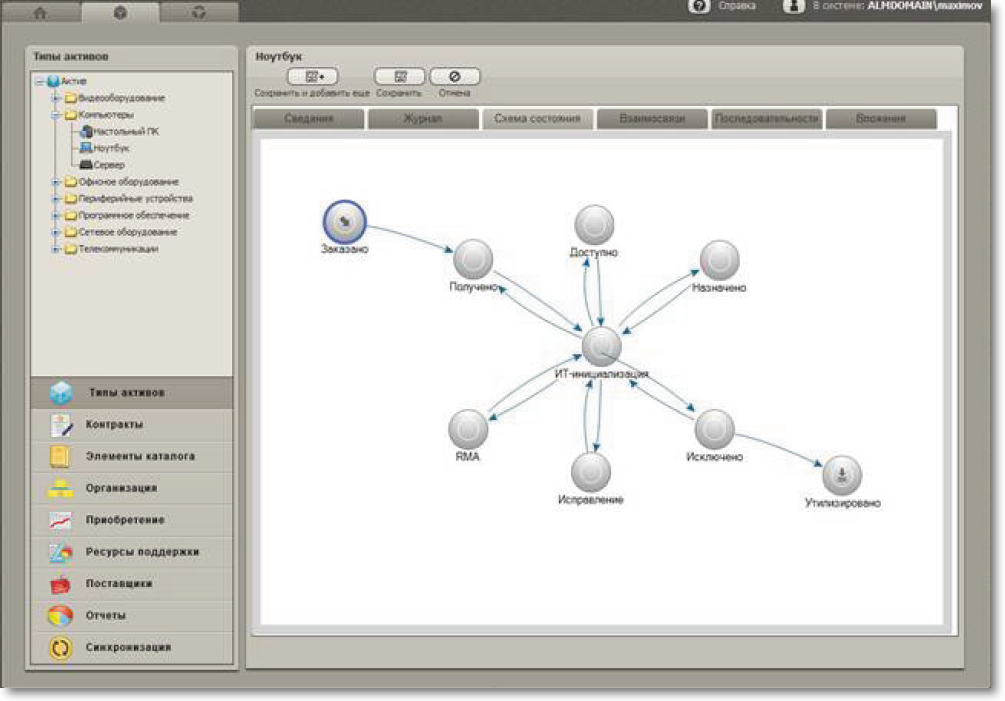Collapse the Компьютеры folder
Viewport: 1005px width, 701px height.
pyautogui.click(x=56, y=115)
